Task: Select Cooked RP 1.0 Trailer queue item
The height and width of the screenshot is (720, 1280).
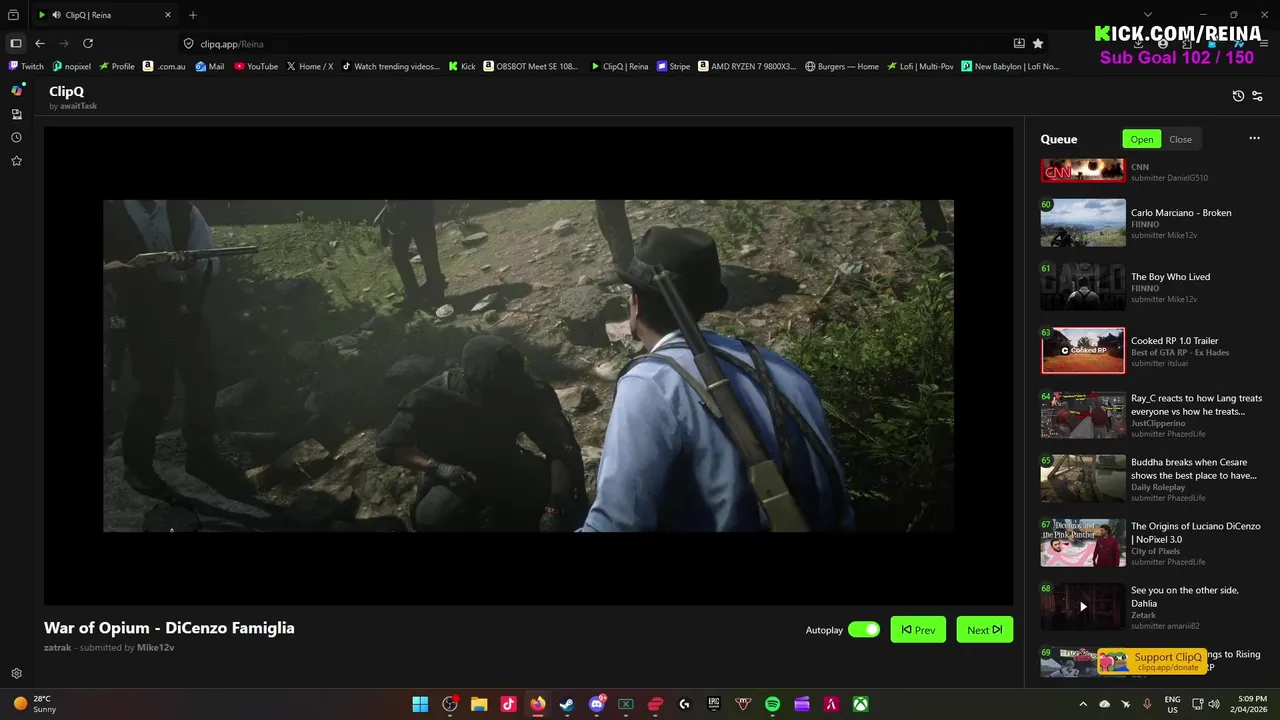Action: [1153, 351]
